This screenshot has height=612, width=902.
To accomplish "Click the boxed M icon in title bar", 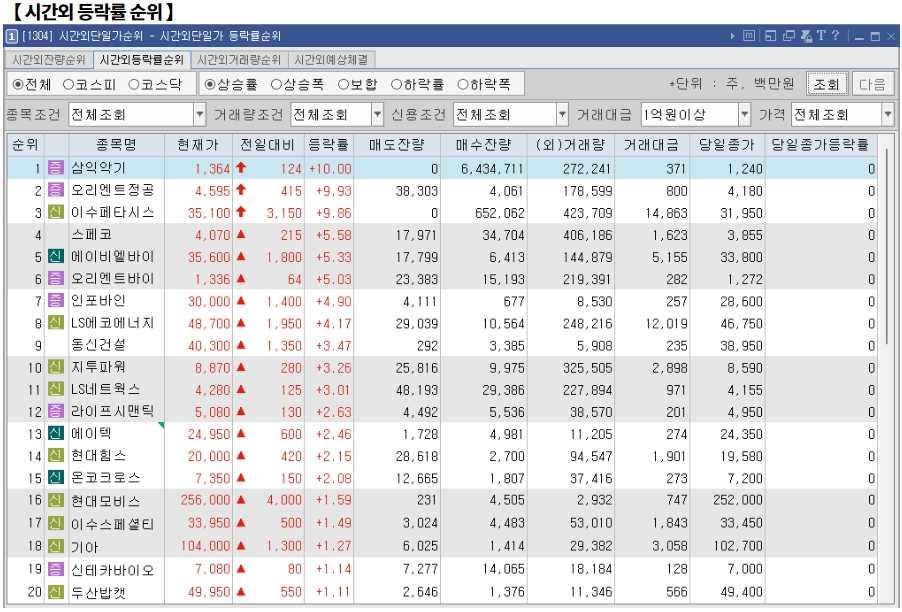I will coord(749,35).
